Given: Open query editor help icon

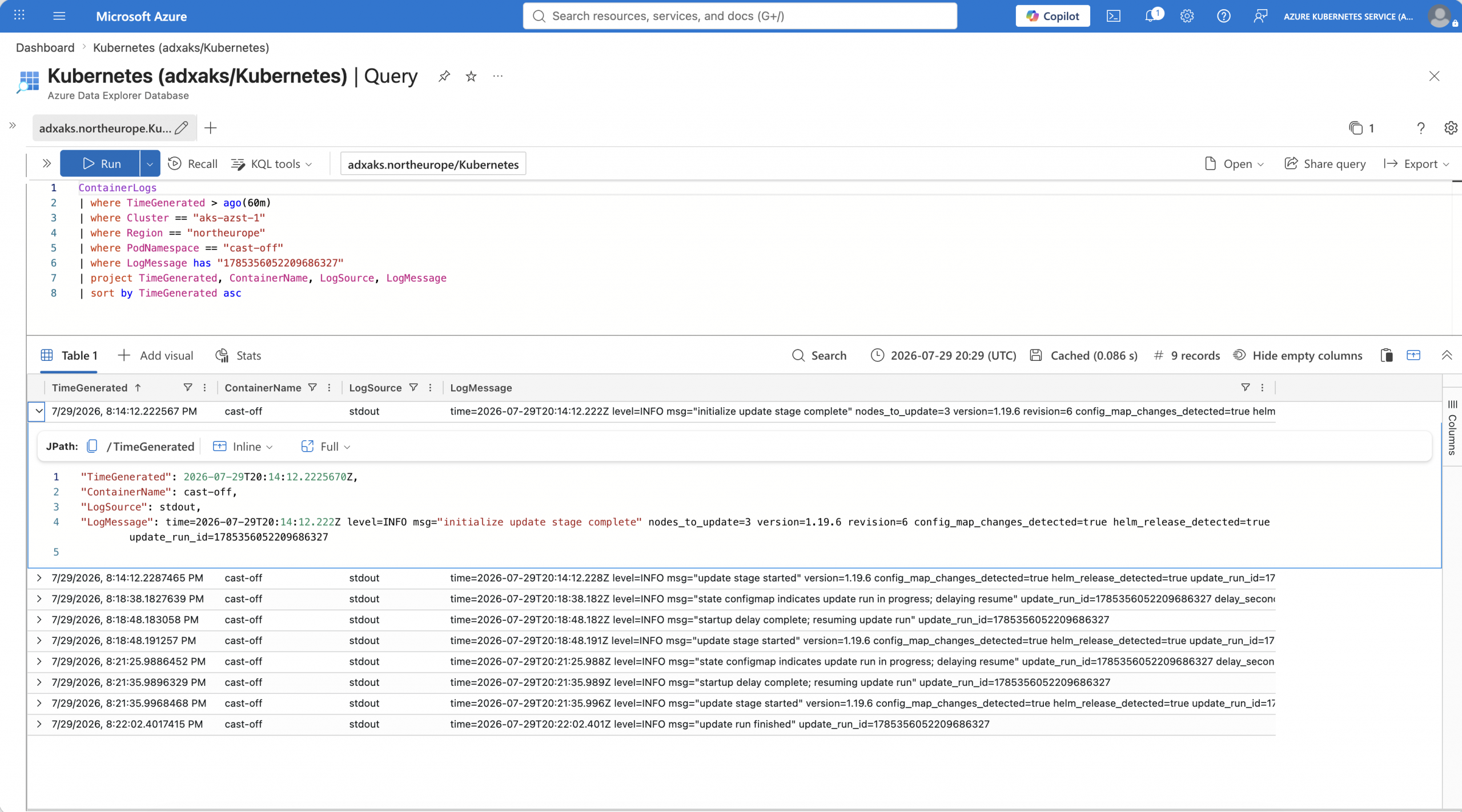Looking at the screenshot, I should click(x=1421, y=128).
